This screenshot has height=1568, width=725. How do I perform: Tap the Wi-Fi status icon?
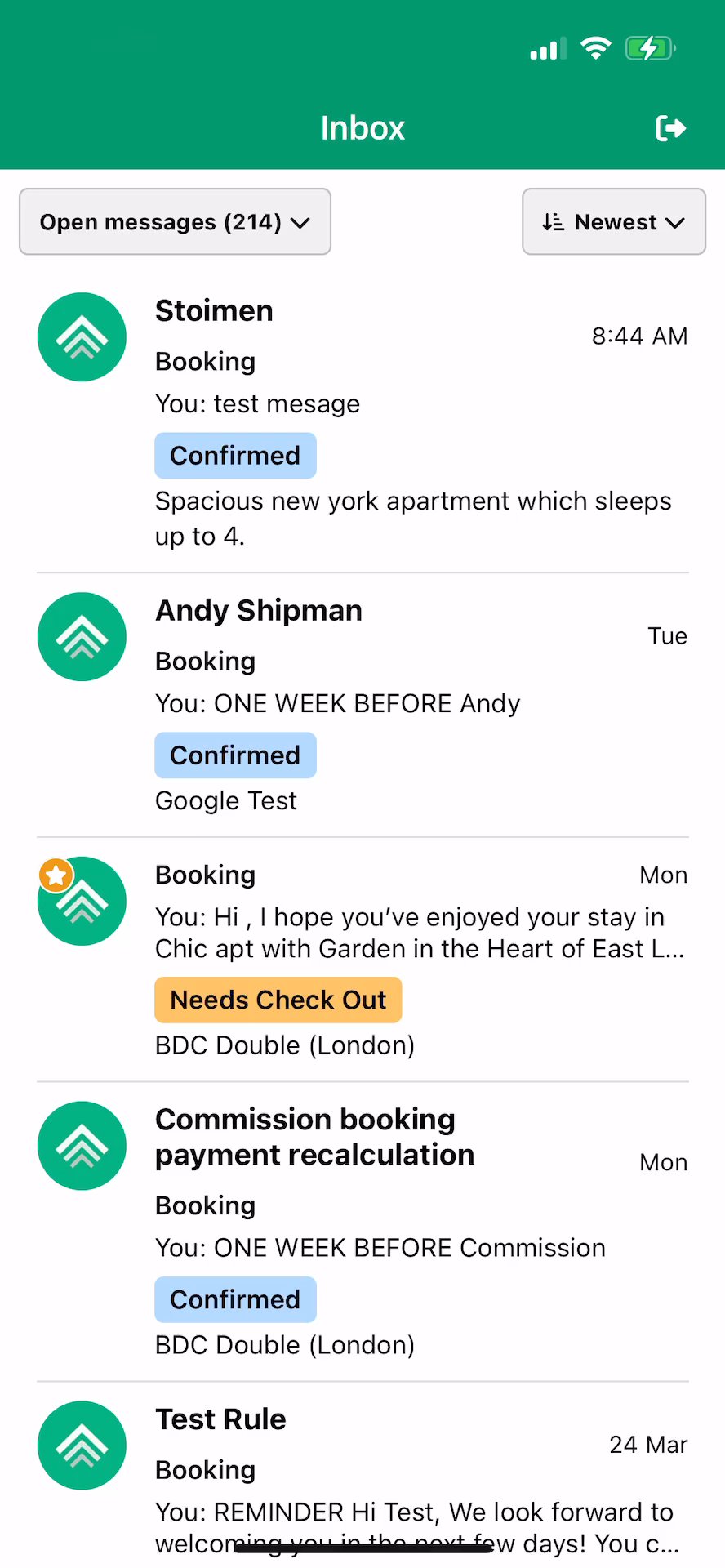coord(596,48)
